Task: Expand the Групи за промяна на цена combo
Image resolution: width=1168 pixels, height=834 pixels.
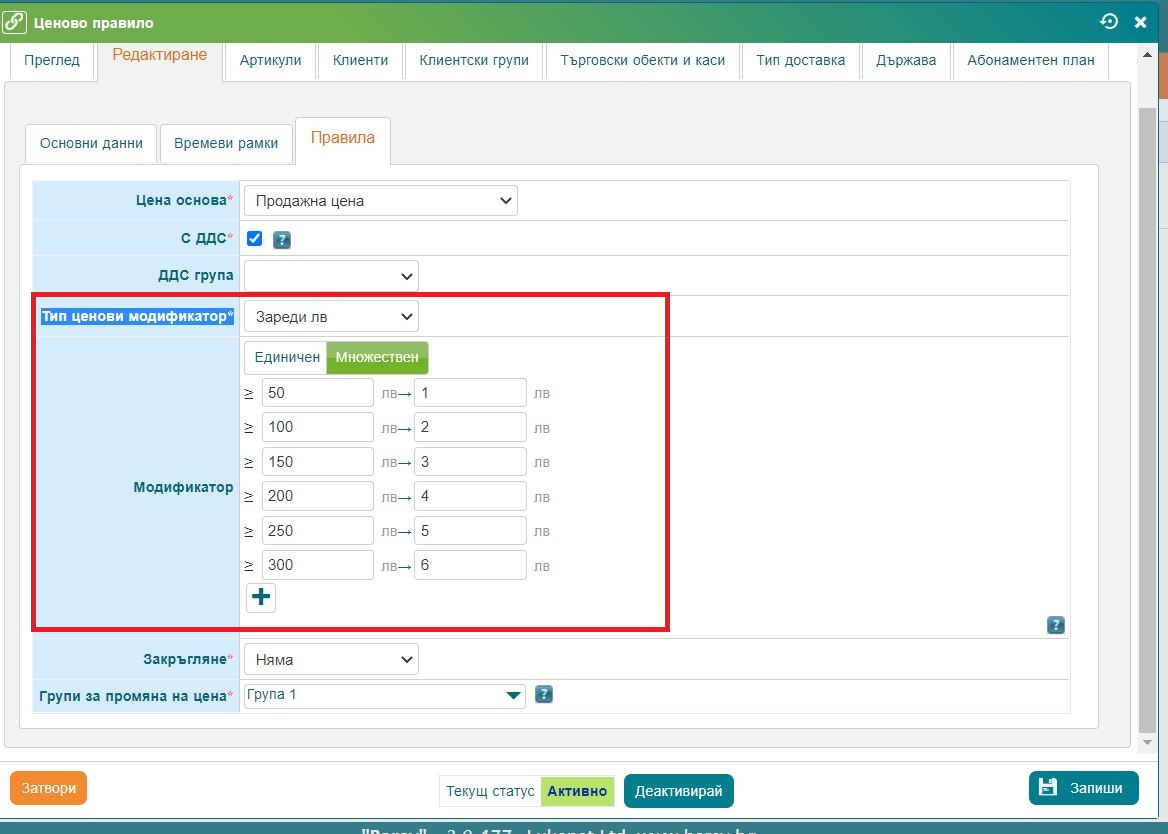Action: tap(513, 695)
